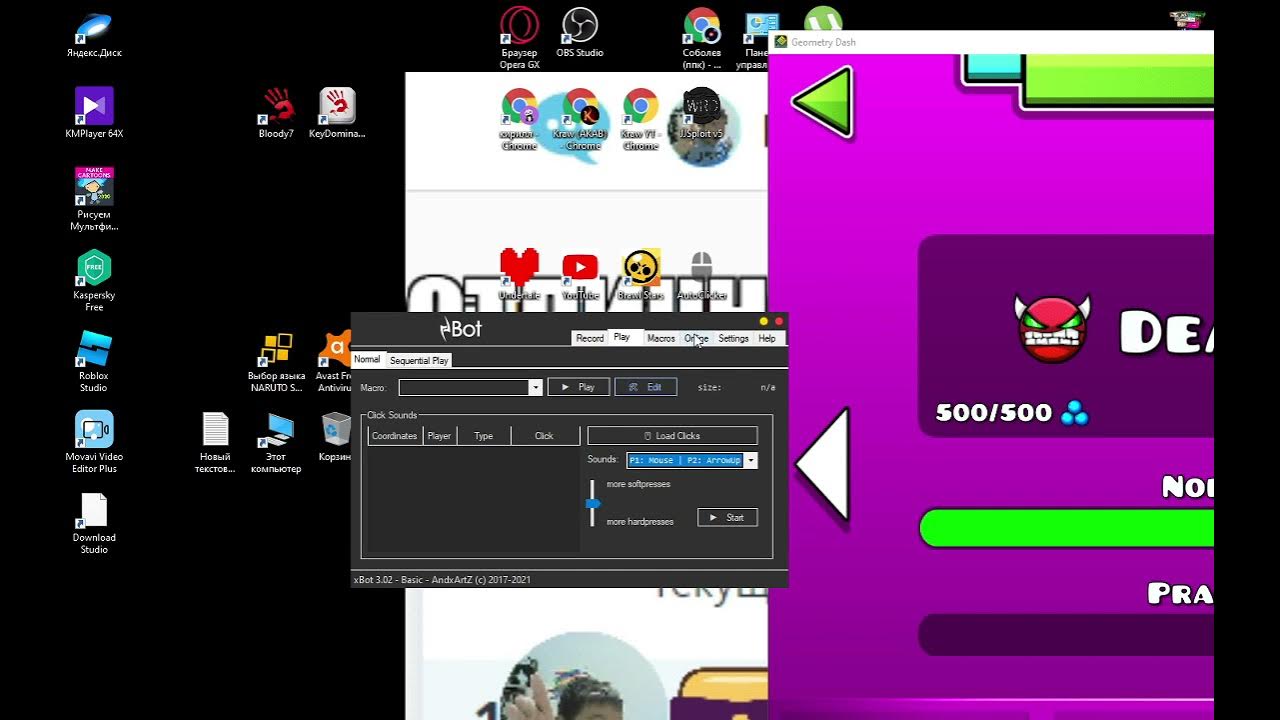
Task: Switch to the Play tab in xBot
Action: pyautogui.click(x=622, y=338)
